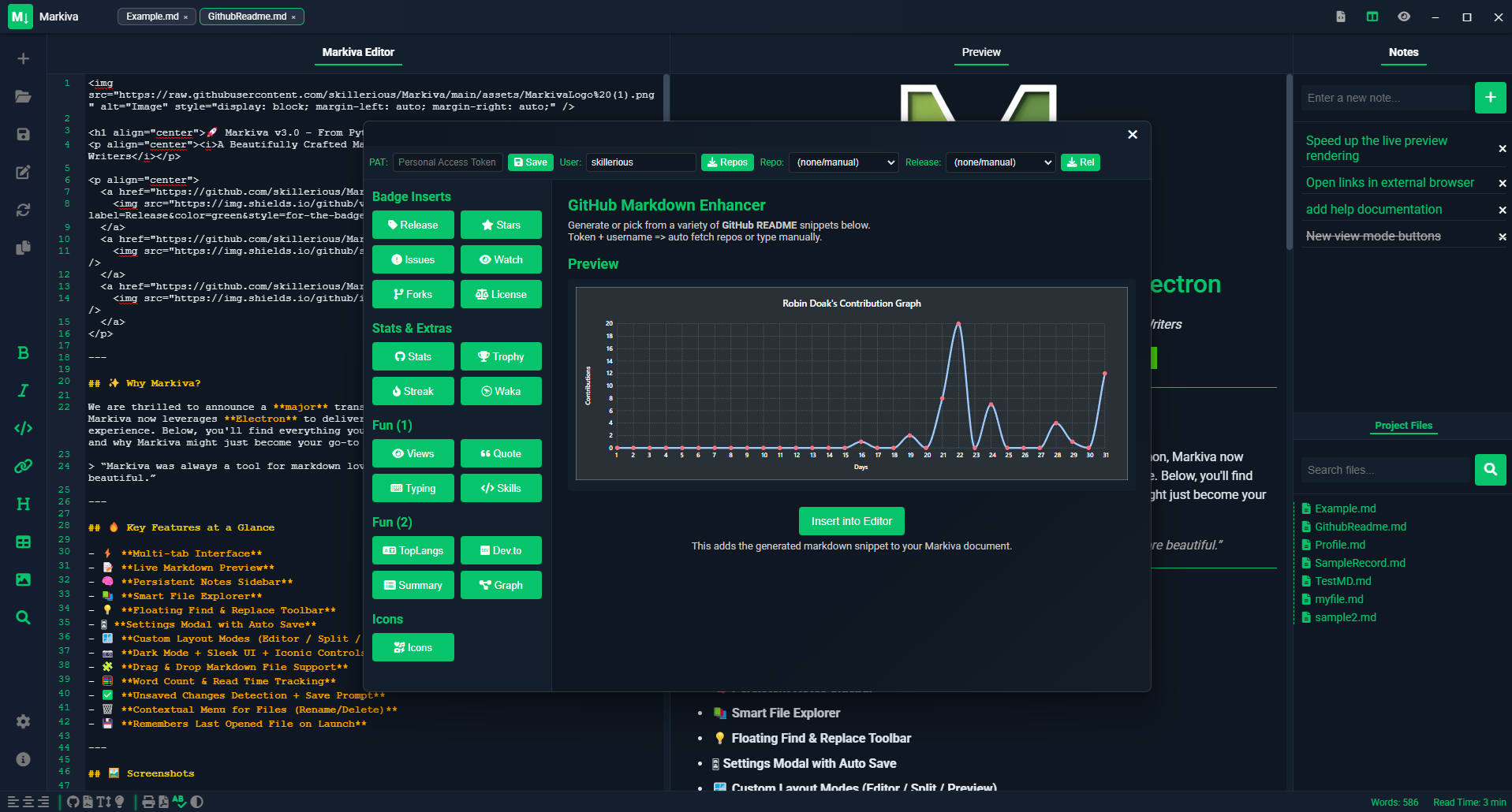The height and width of the screenshot is (812, 1512).
Task: Add note with the green plus button
Action: [1491, 98]
